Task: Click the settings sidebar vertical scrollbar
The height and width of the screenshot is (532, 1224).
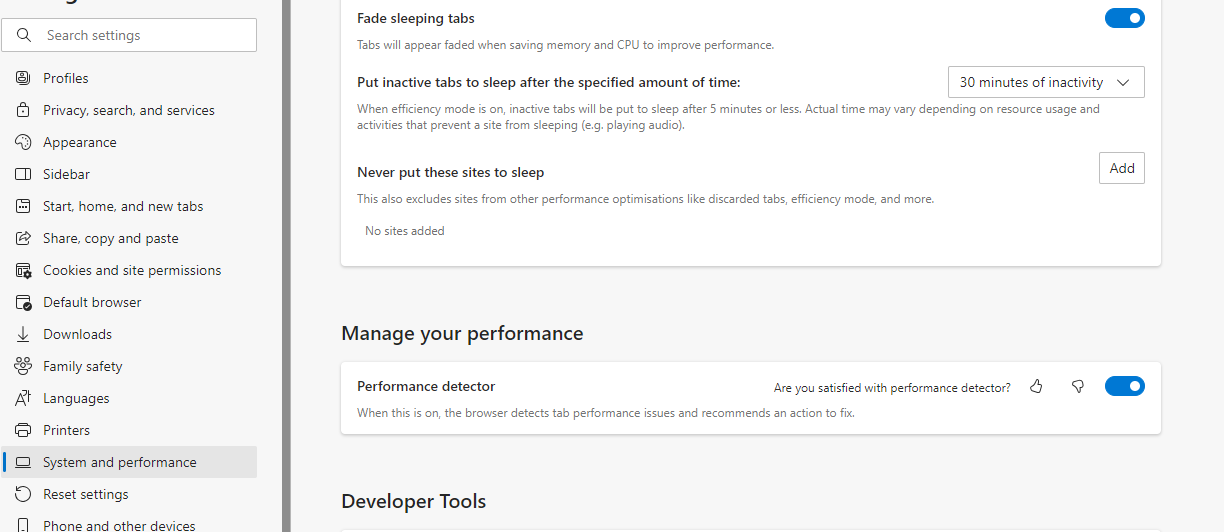Action: click(x=286, y=266)
